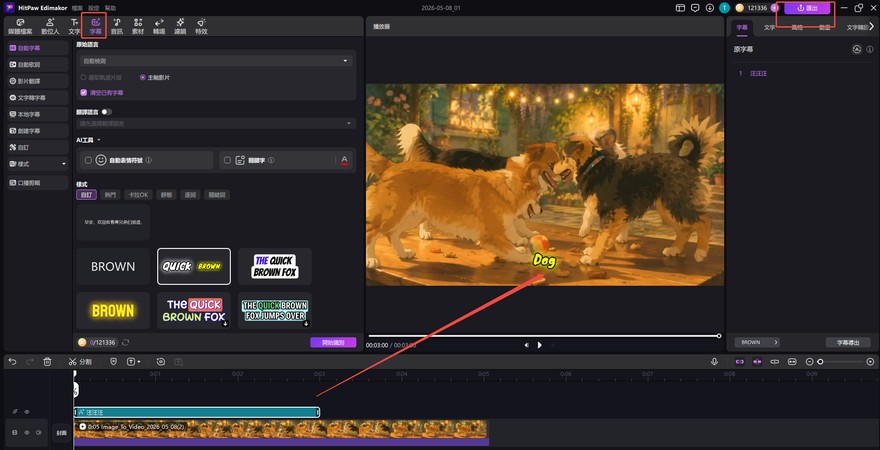
Task: Switch to the 文字 text tab in top toolbar
Action: click(75, 26)
